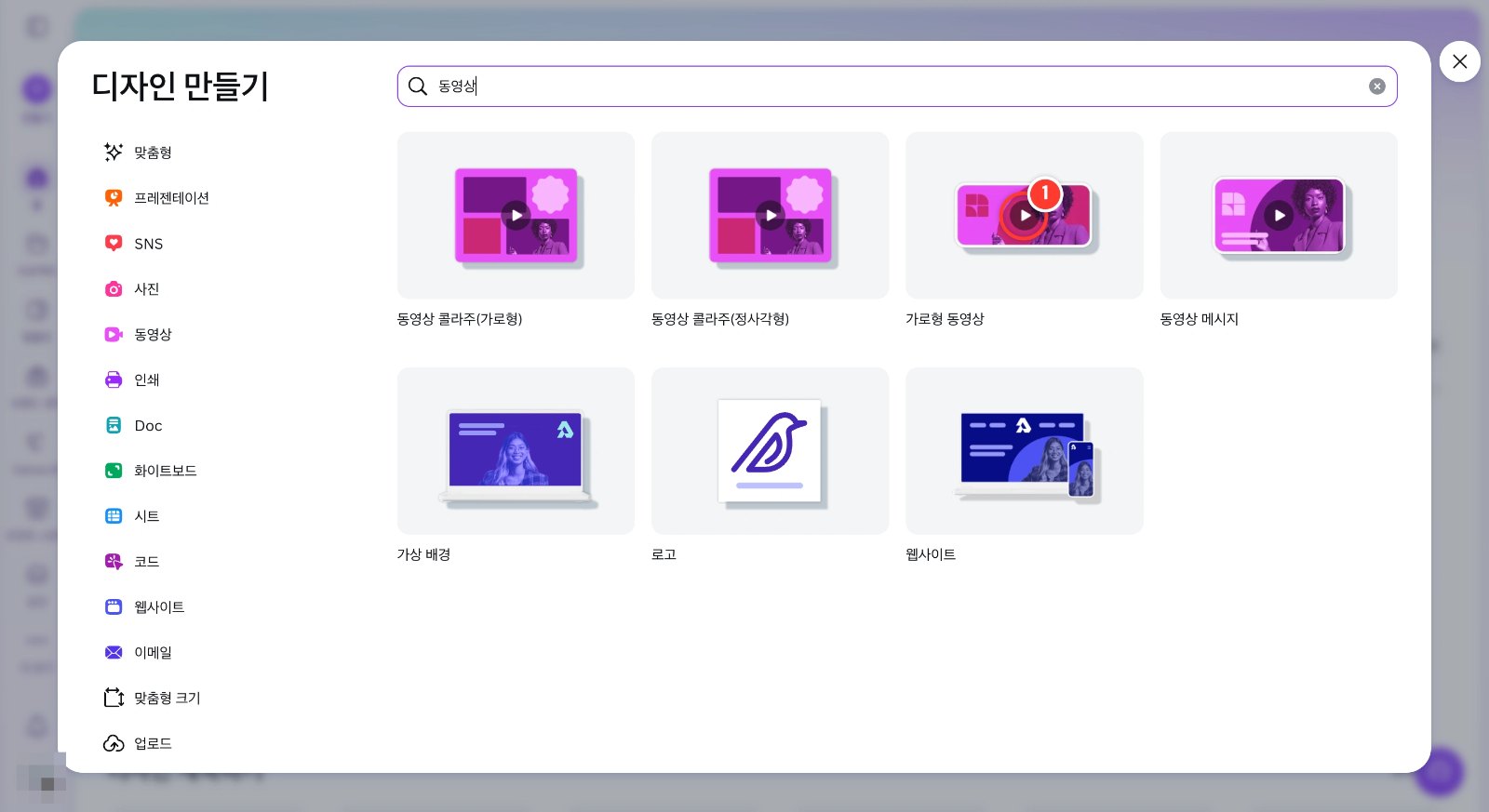The height and width of the screenshot is (812, 1489).
Task: Focus the search input containing 동영상
Action: pos(897,87)
